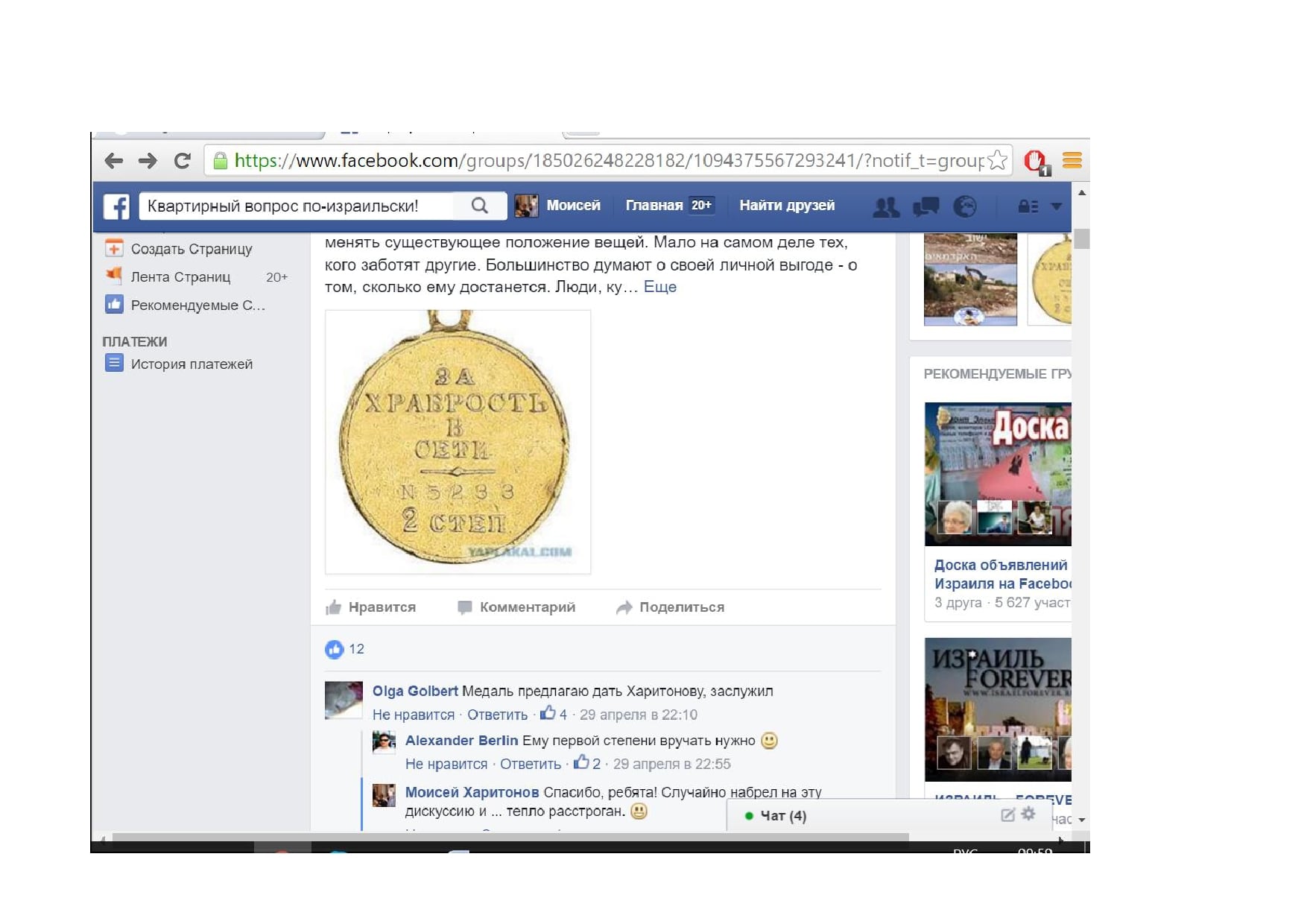
Task: Click Olga Golbert's avatar thumbnail
Action: click(344, 700)
